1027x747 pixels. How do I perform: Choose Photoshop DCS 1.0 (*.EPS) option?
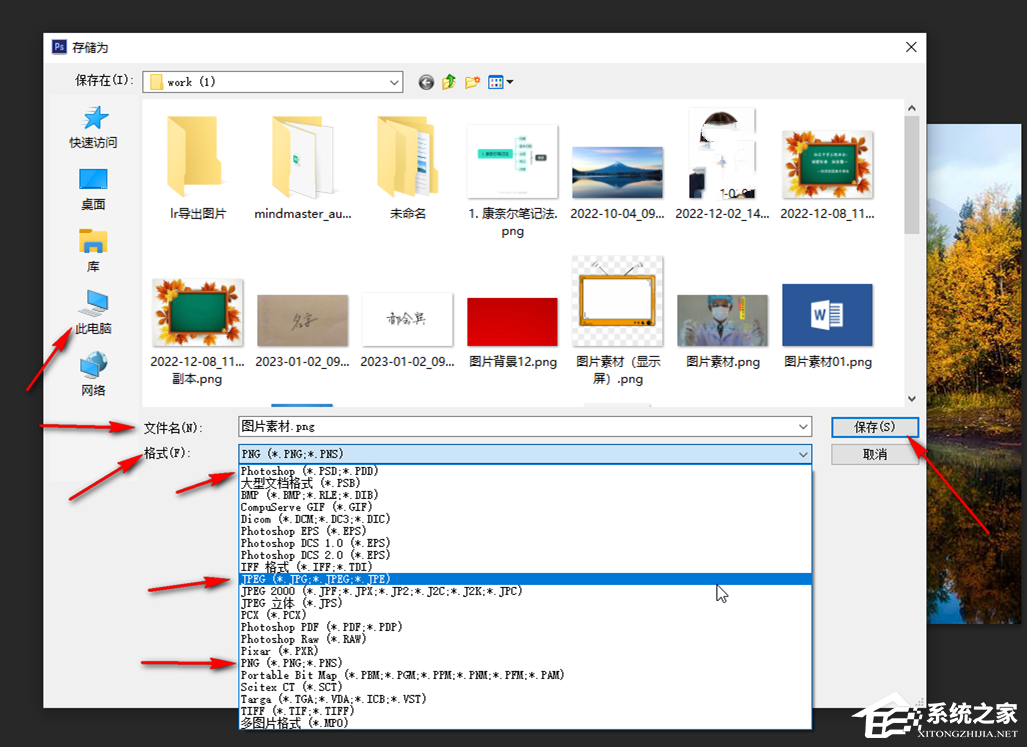pyautogui.click(x=525, y=543)
